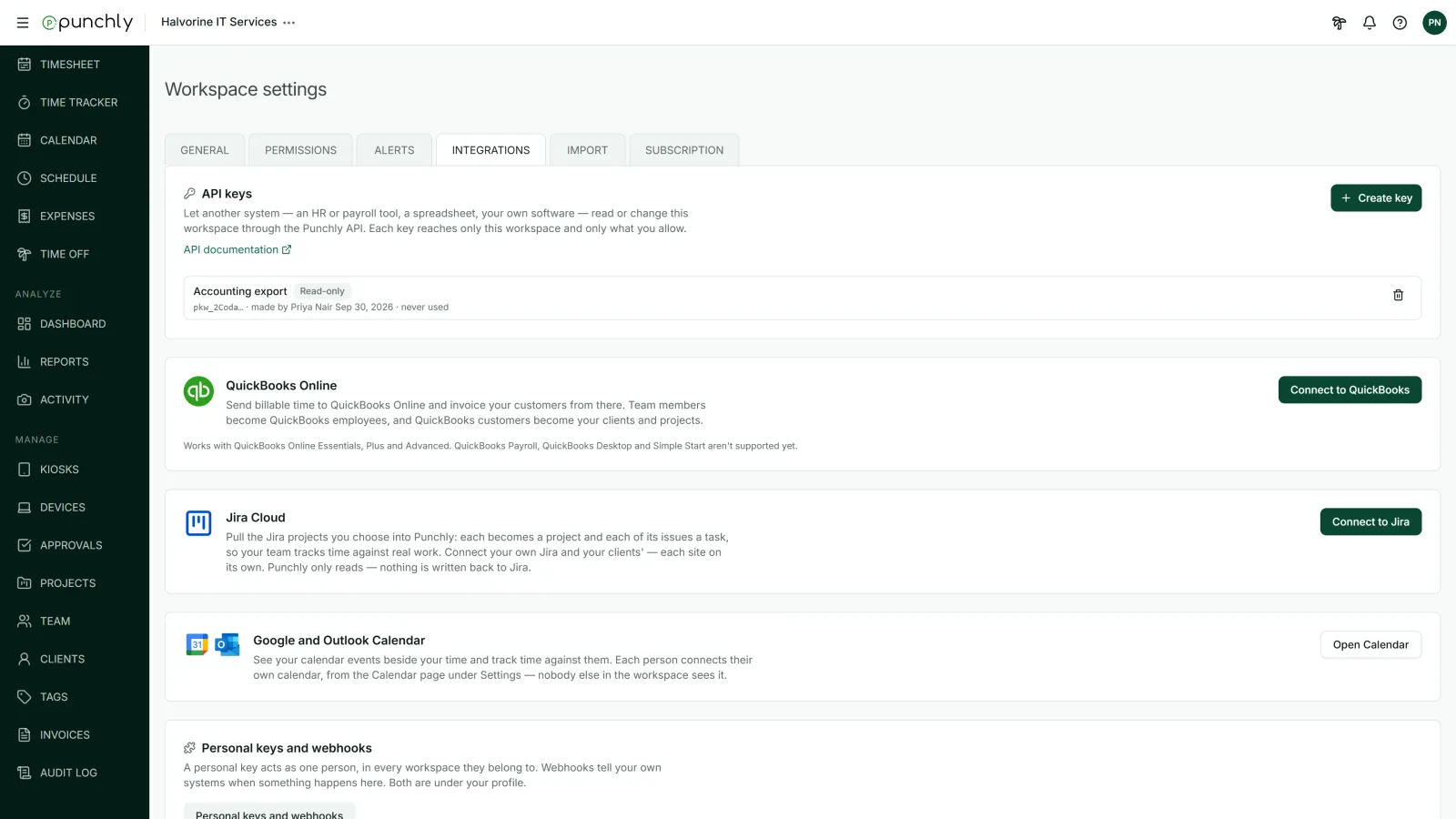Click the Workspace settings heading
The height and width of the screenshot is (819, 1456).
click(246, 89)
